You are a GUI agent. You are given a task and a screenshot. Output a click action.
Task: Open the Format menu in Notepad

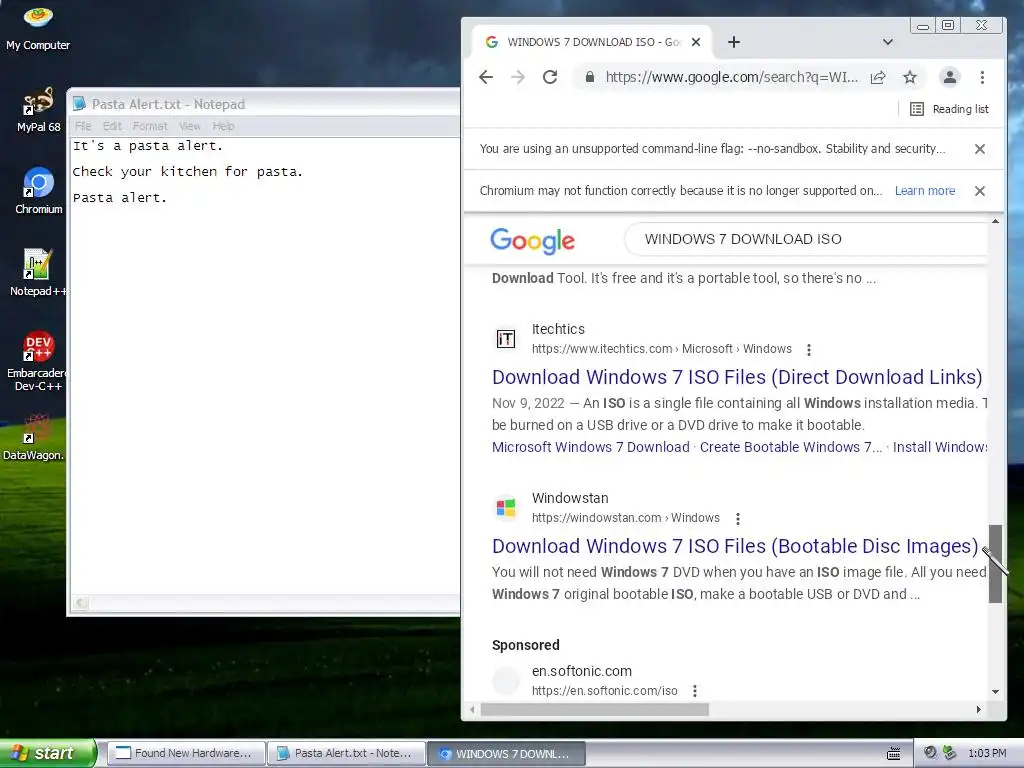click(x=150, y=126)
